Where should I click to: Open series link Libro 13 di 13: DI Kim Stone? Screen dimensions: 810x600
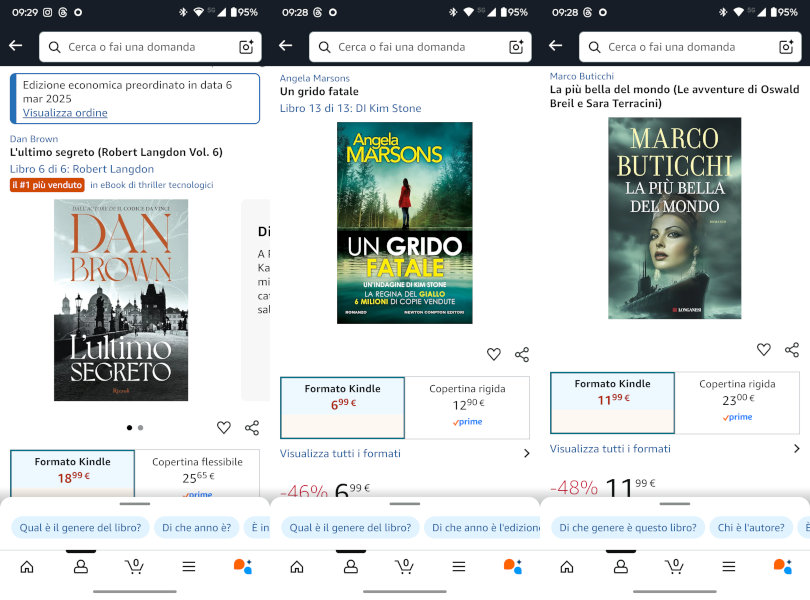[x=351, y=108]
